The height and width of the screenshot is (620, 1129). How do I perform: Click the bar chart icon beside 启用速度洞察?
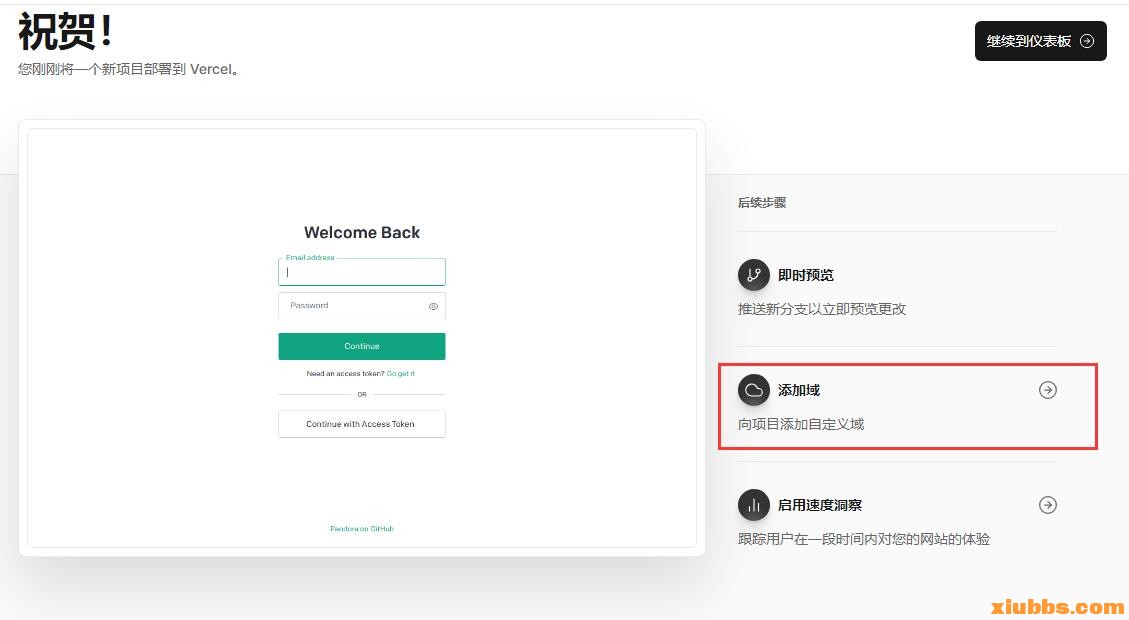pos(753,505)
